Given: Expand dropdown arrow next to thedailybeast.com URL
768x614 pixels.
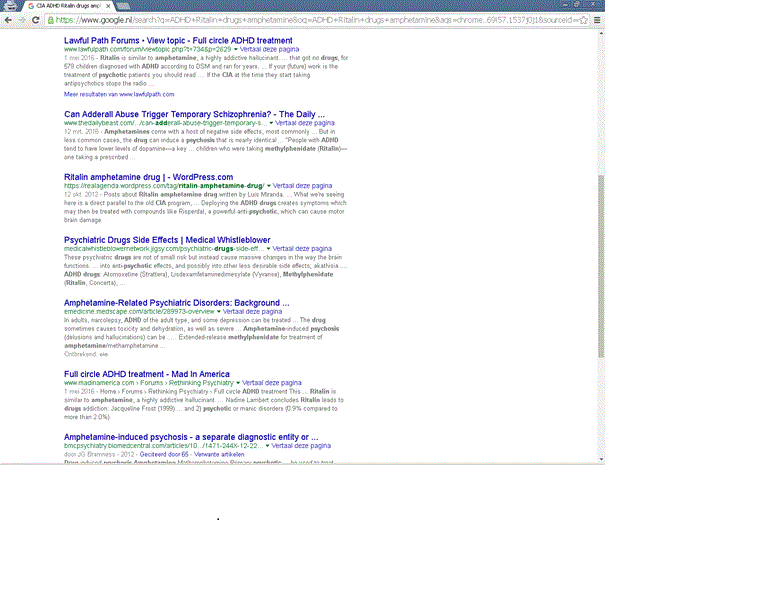Looking at the screenshot, I should (x=271, y=123).
